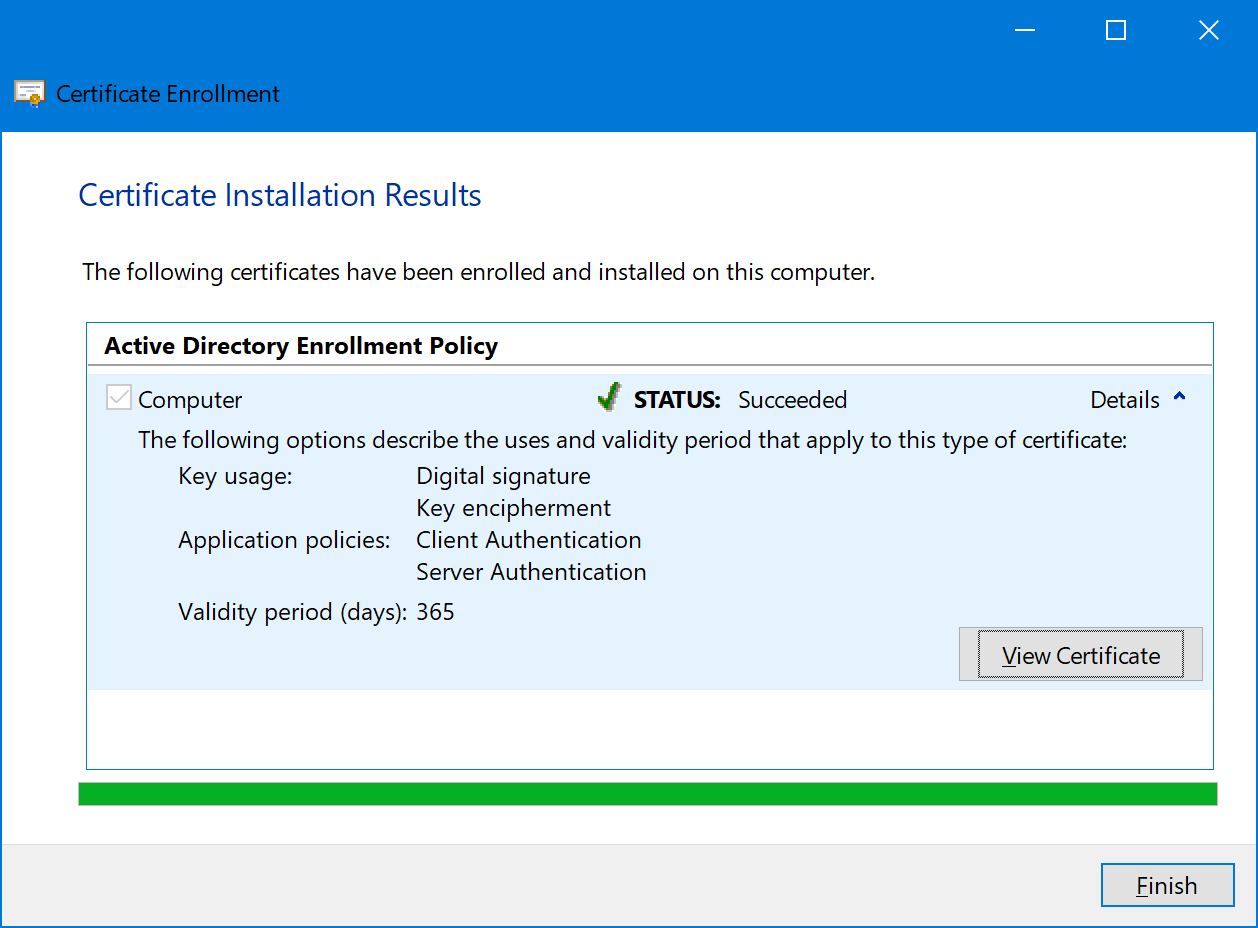Click the Server Authentication policy text

[531, 572]
